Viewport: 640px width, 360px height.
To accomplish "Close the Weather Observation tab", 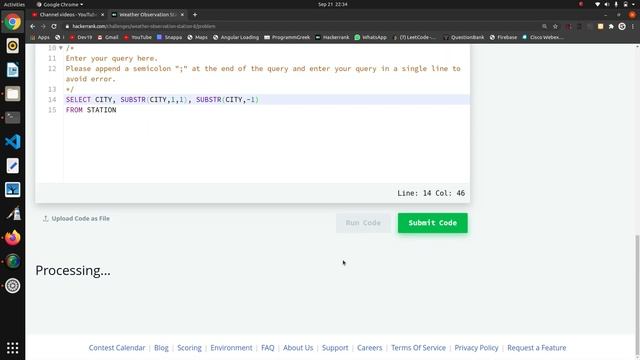I will pyautogui.click(x=182, y=15).
